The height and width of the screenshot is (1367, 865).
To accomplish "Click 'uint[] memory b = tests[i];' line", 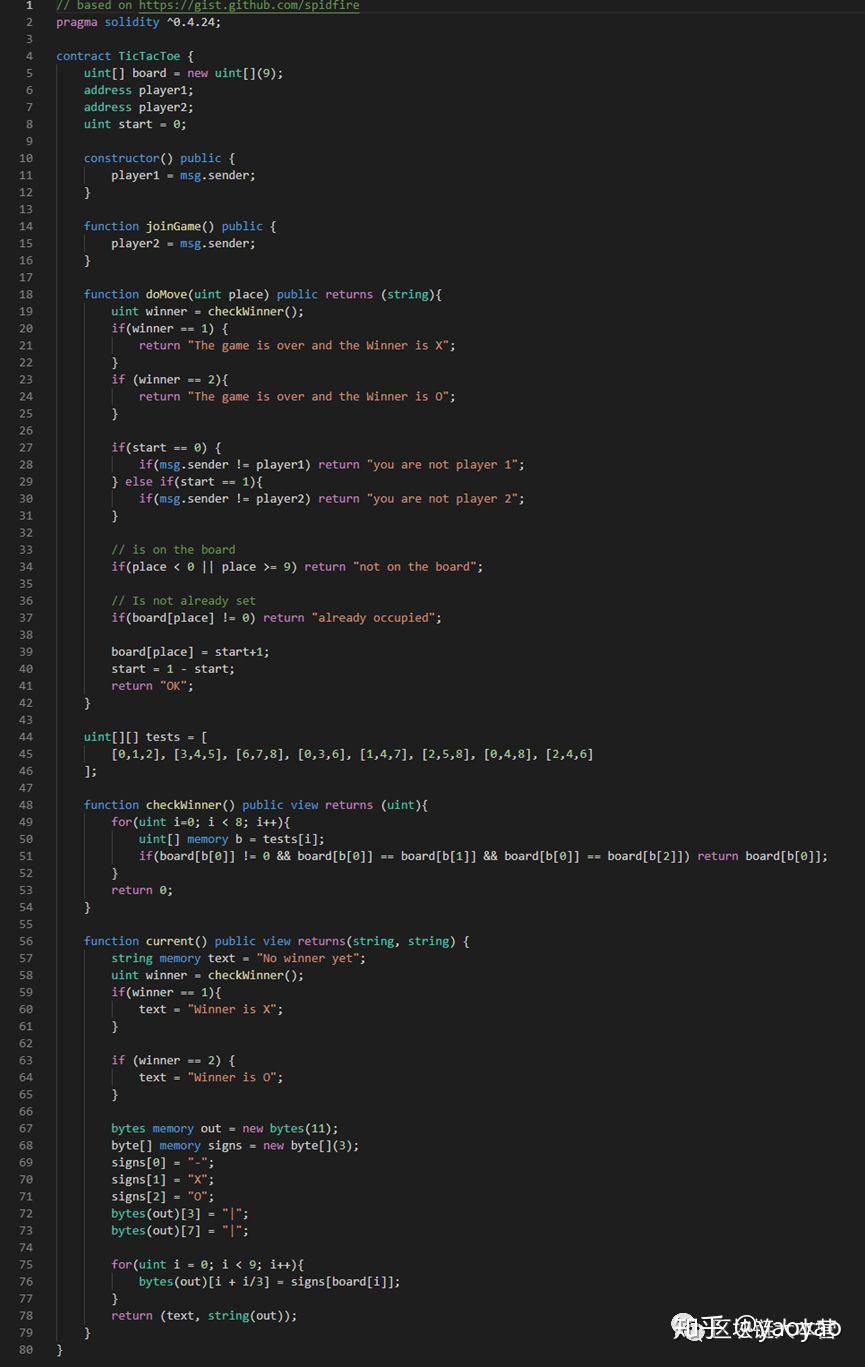I will click(232, 839).
